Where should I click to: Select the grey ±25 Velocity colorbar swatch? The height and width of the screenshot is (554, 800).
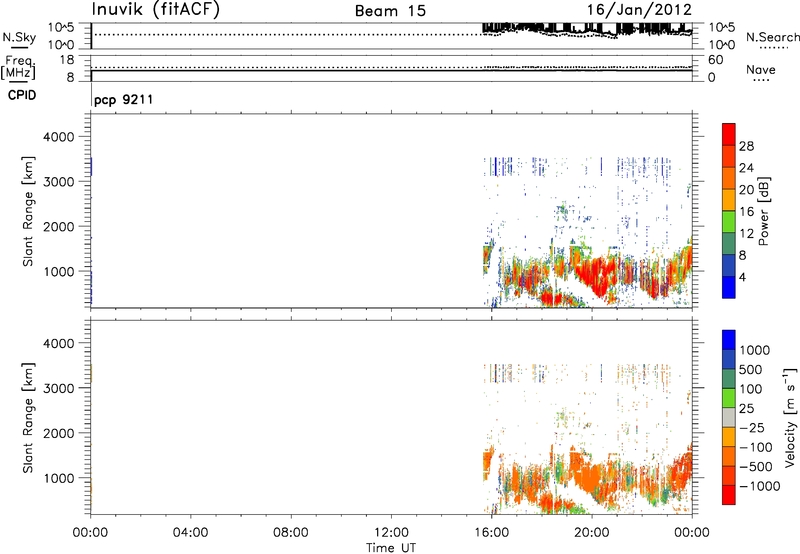pyautogui.click(x=729, y=417)
